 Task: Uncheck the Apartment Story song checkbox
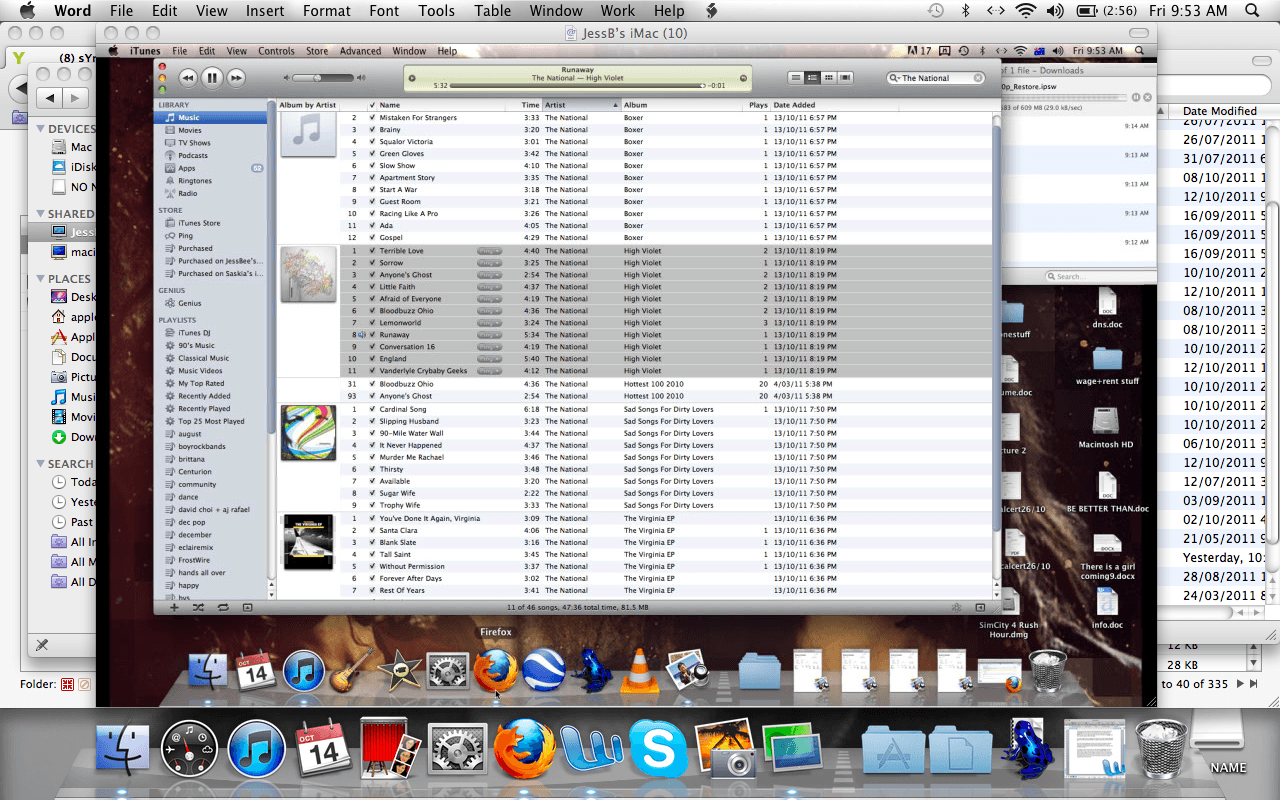[x=372, y=178]
